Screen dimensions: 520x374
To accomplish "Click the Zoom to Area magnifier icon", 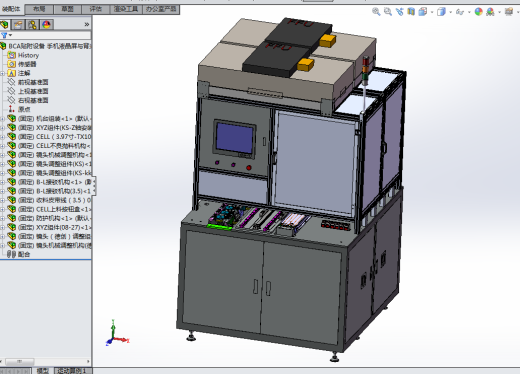I will pos(388,12).
